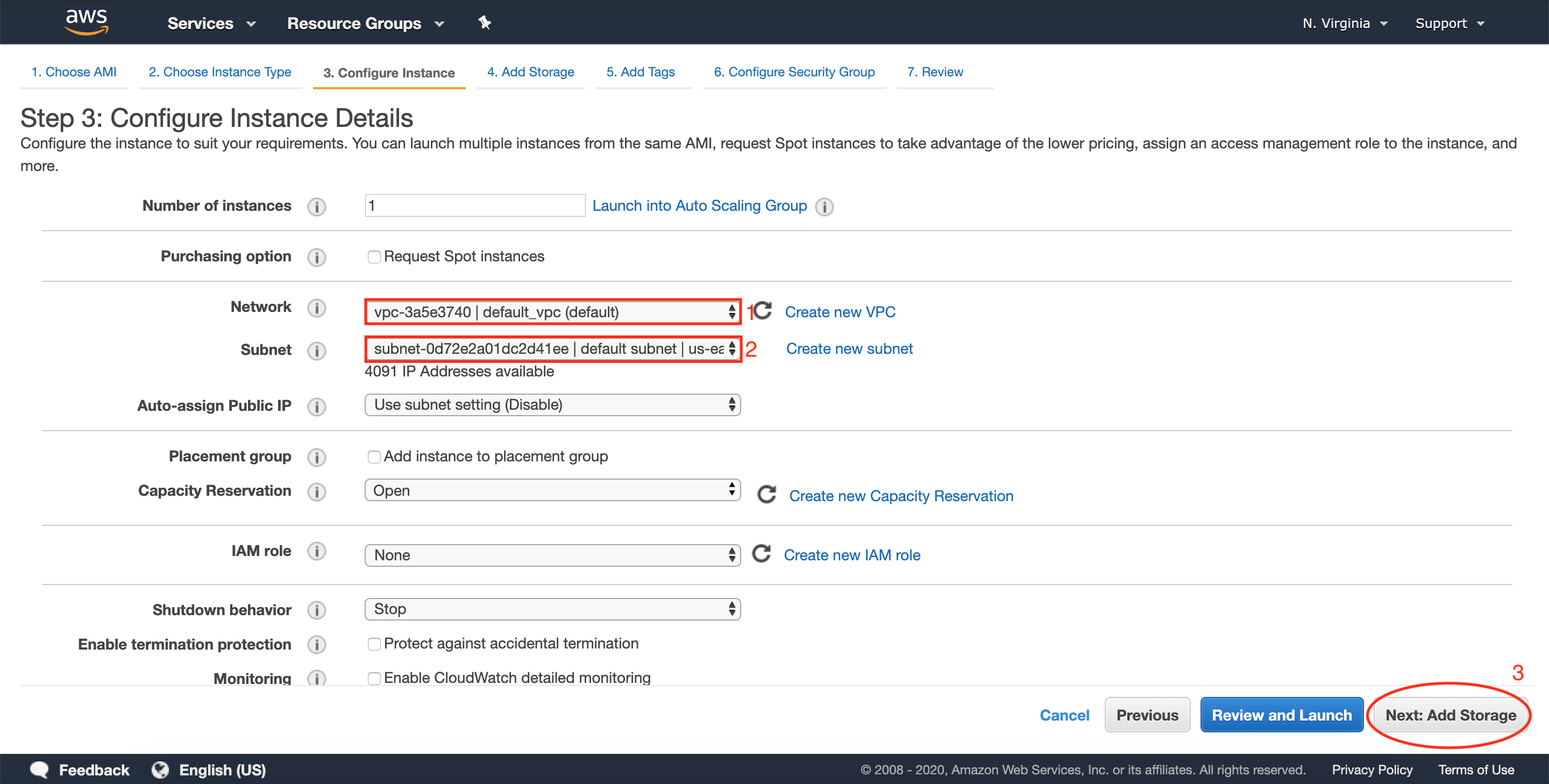The height and width of the screenshot is (784, 1549).
Task: Click Launch into Auto Scaling Group link
Action: tap(699, 205)
